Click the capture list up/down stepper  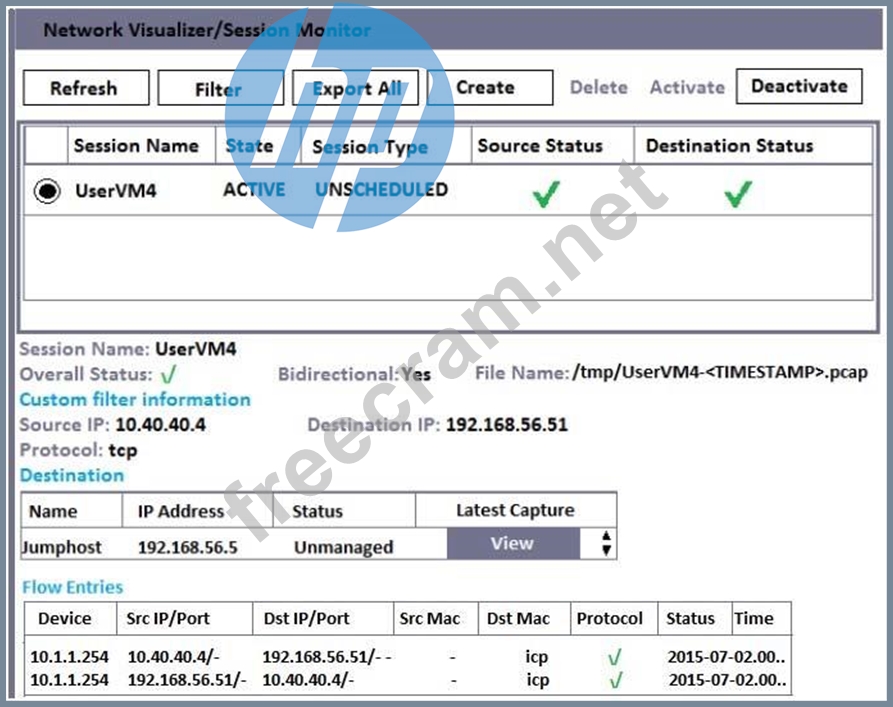click(606, 543)
